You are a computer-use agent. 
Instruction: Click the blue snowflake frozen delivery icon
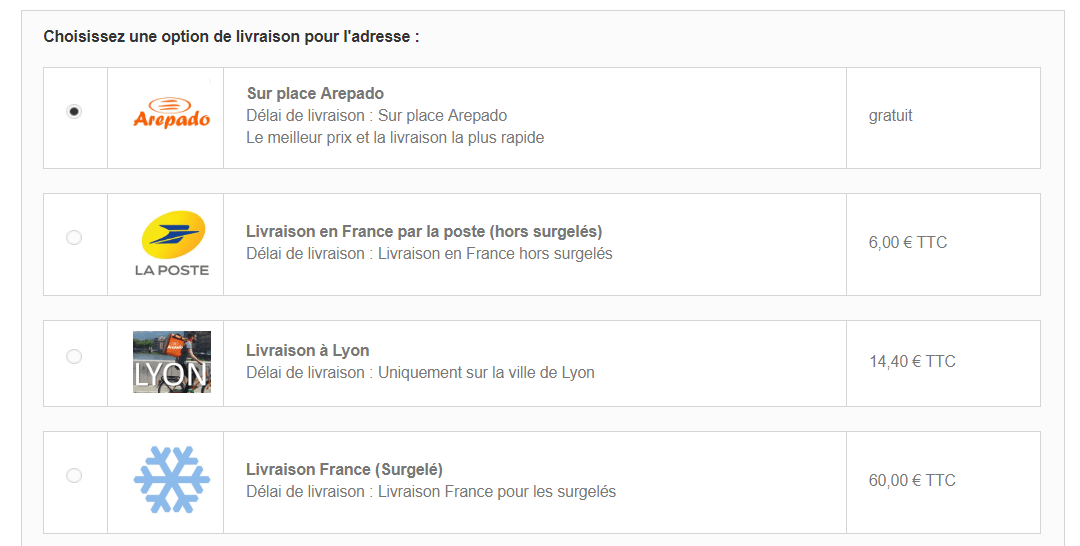[172, 480]
